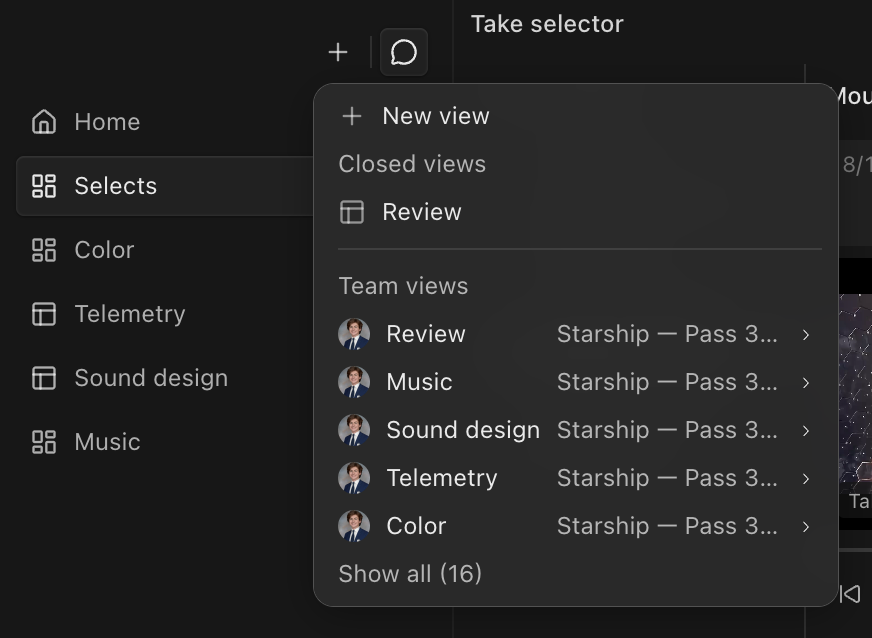Open the Review team view entry
Screen dimensions: 872x638
576,334
